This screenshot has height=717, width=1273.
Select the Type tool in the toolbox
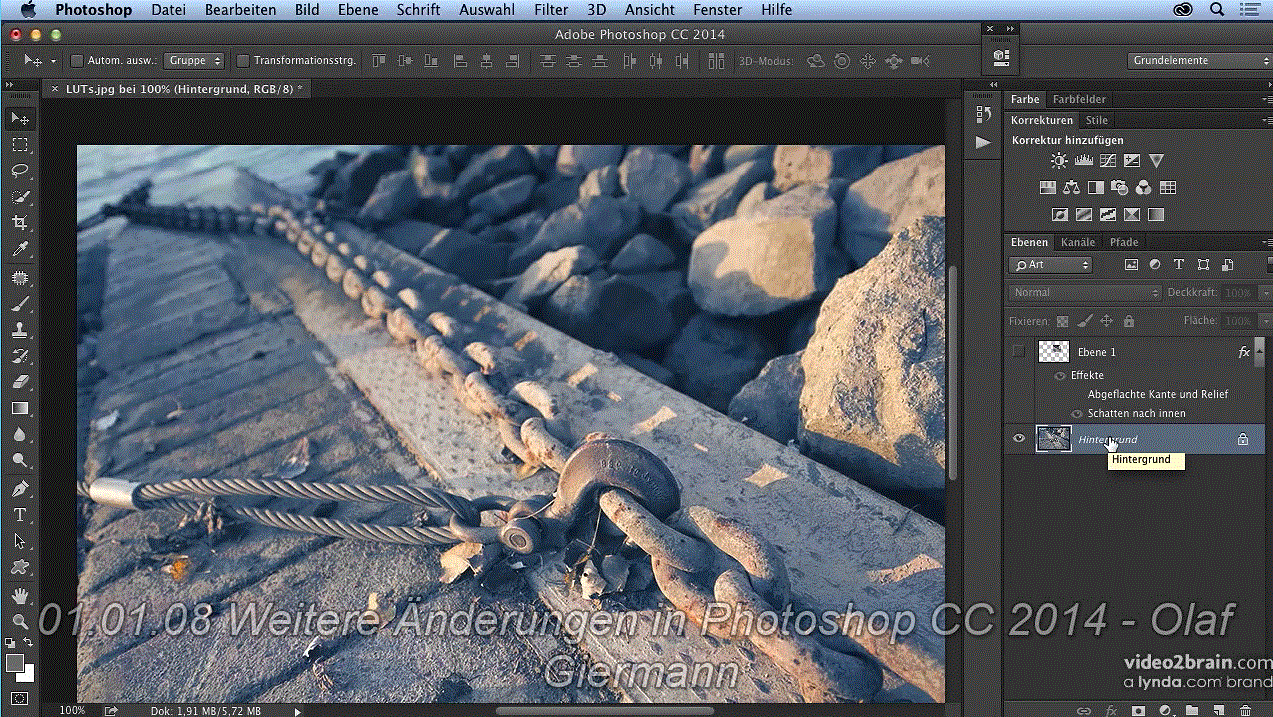coord(19,515)
